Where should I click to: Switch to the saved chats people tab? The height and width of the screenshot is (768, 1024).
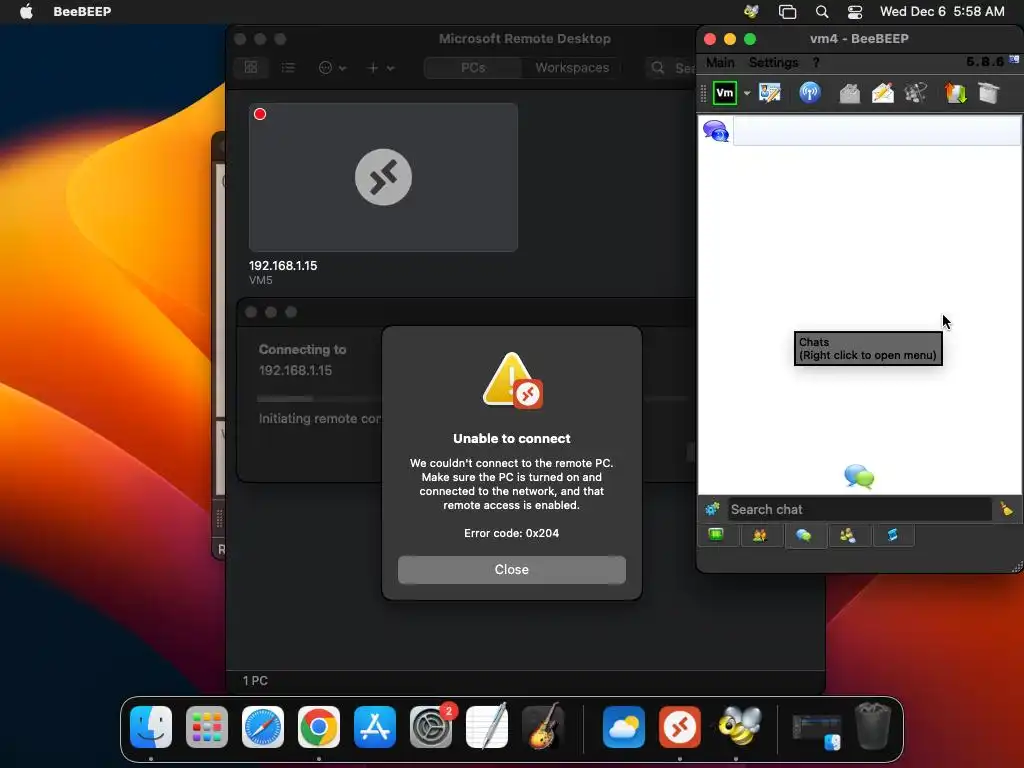[x=848, y=536]
